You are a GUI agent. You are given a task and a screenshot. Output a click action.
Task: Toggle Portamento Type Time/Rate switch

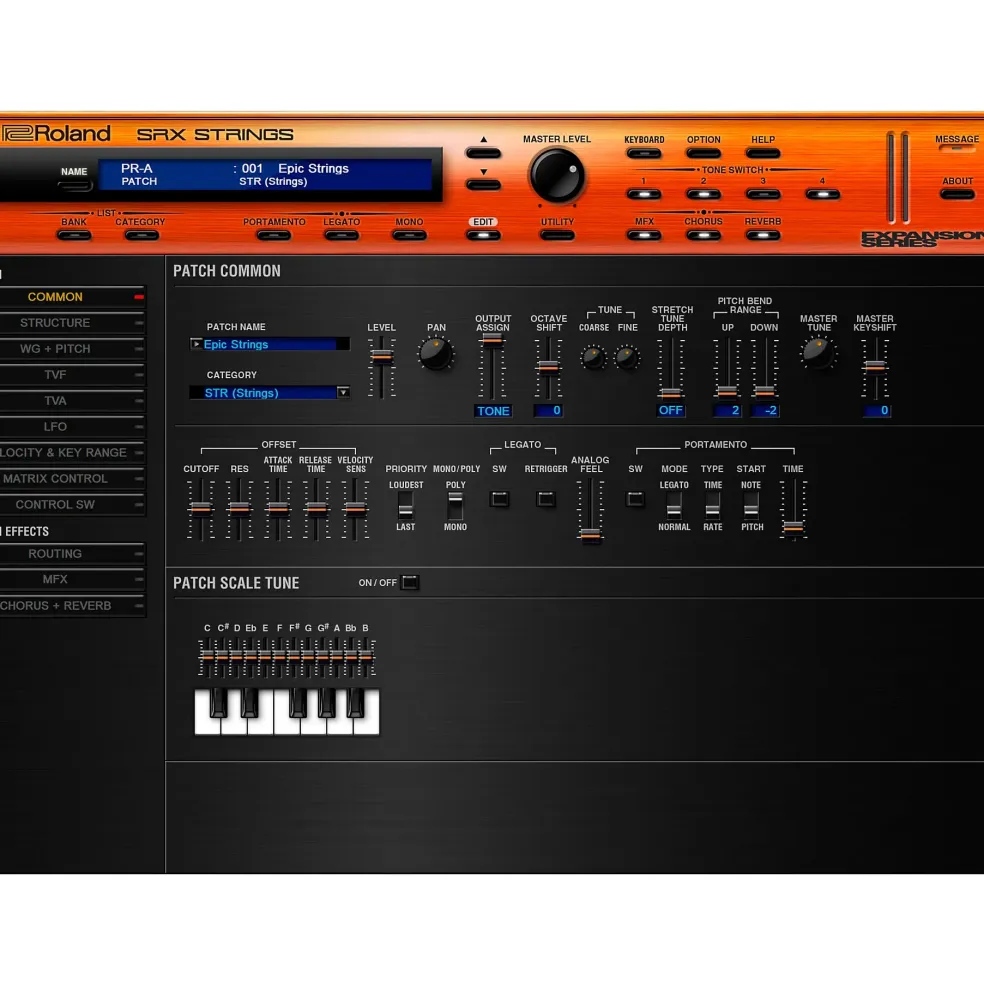[x=712, y=505]
